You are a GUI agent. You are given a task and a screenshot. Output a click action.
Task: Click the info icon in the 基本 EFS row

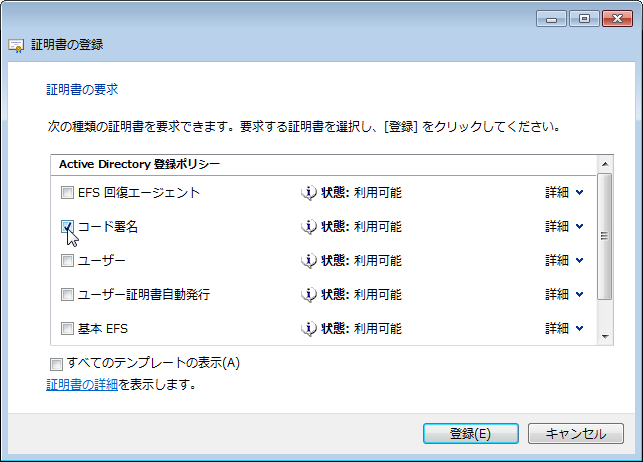(x=309, y=328)
